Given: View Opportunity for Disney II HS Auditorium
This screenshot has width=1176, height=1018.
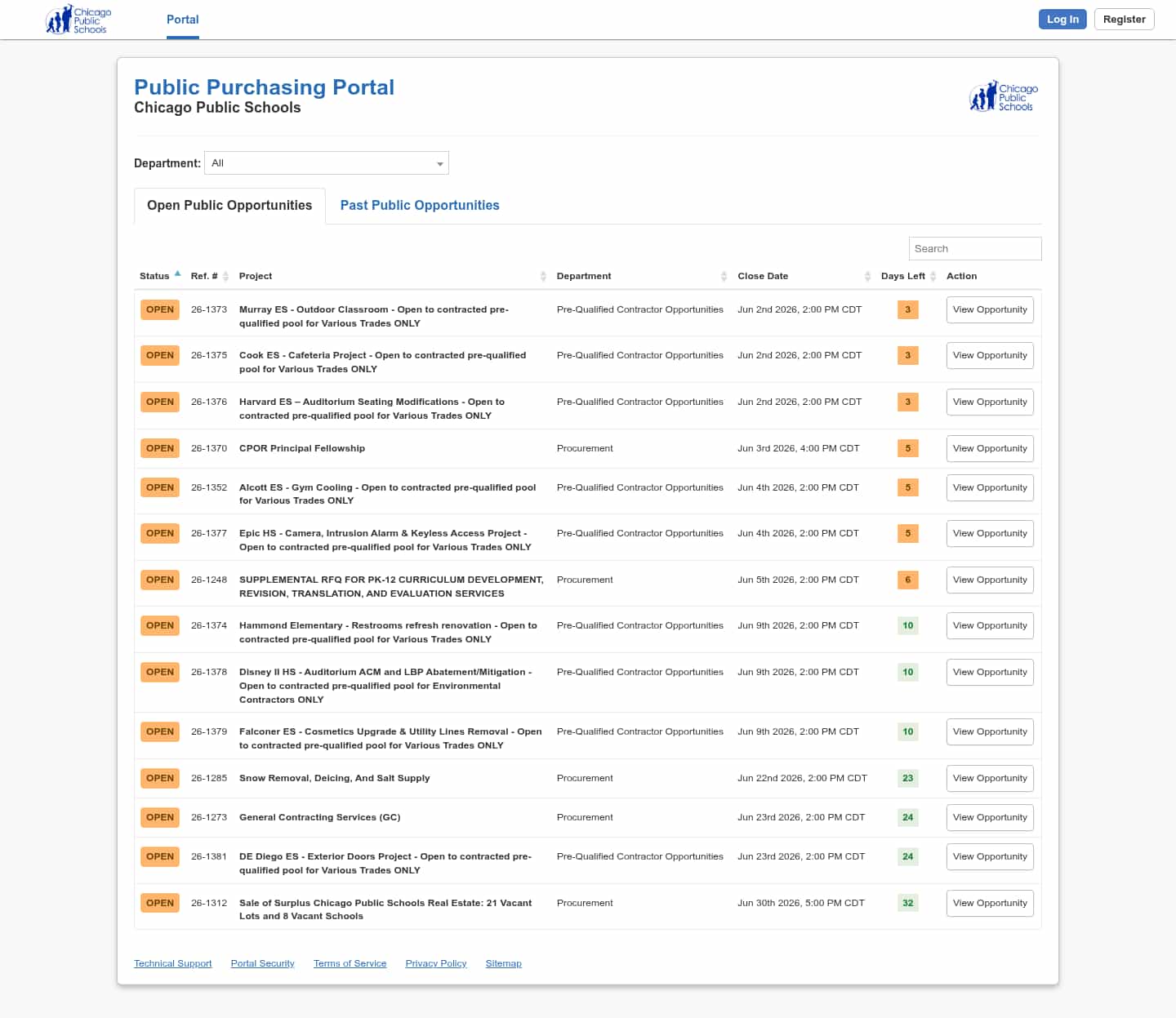Looking at the screenshot, I should (x=990, y=673).
